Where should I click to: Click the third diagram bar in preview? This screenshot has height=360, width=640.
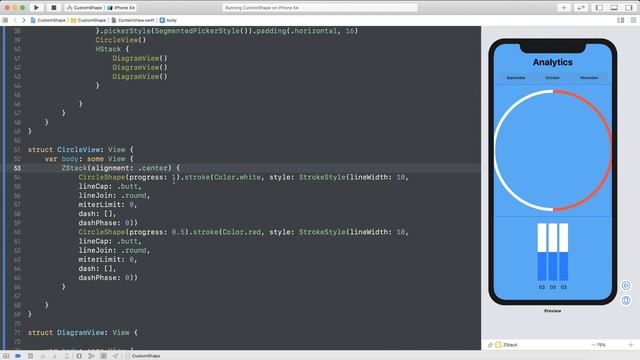[x=563, y=252]
